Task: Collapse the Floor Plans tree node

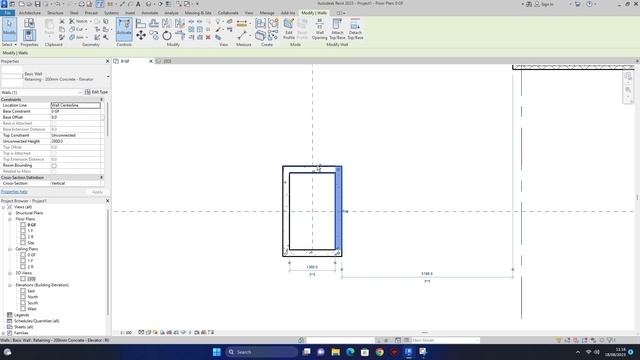Action: coord(10,219)
